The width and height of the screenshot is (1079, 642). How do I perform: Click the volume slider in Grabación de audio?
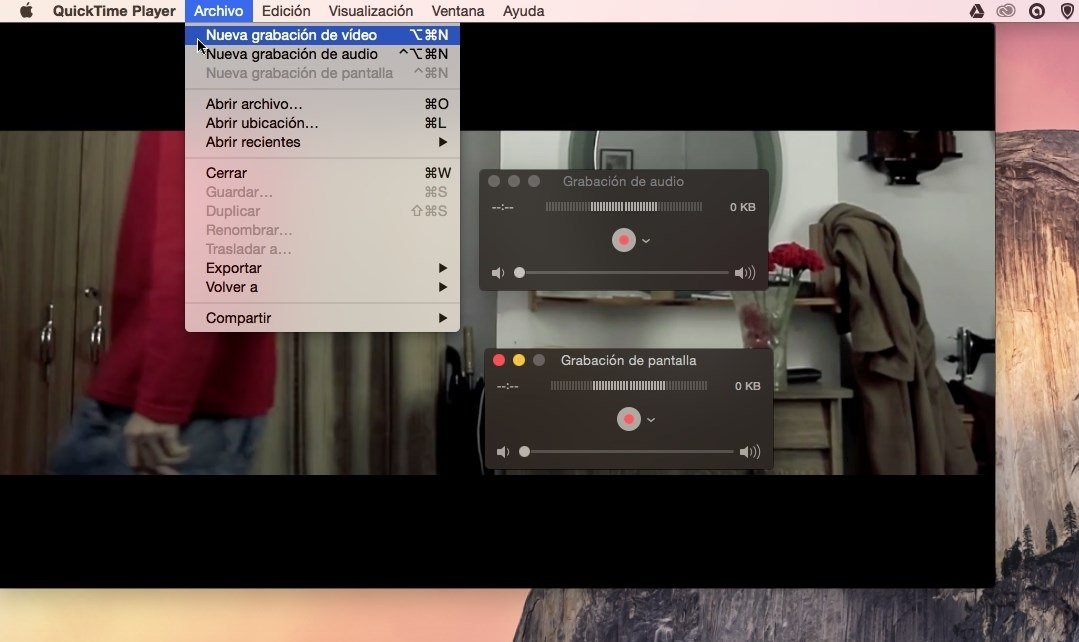[623, 273]
